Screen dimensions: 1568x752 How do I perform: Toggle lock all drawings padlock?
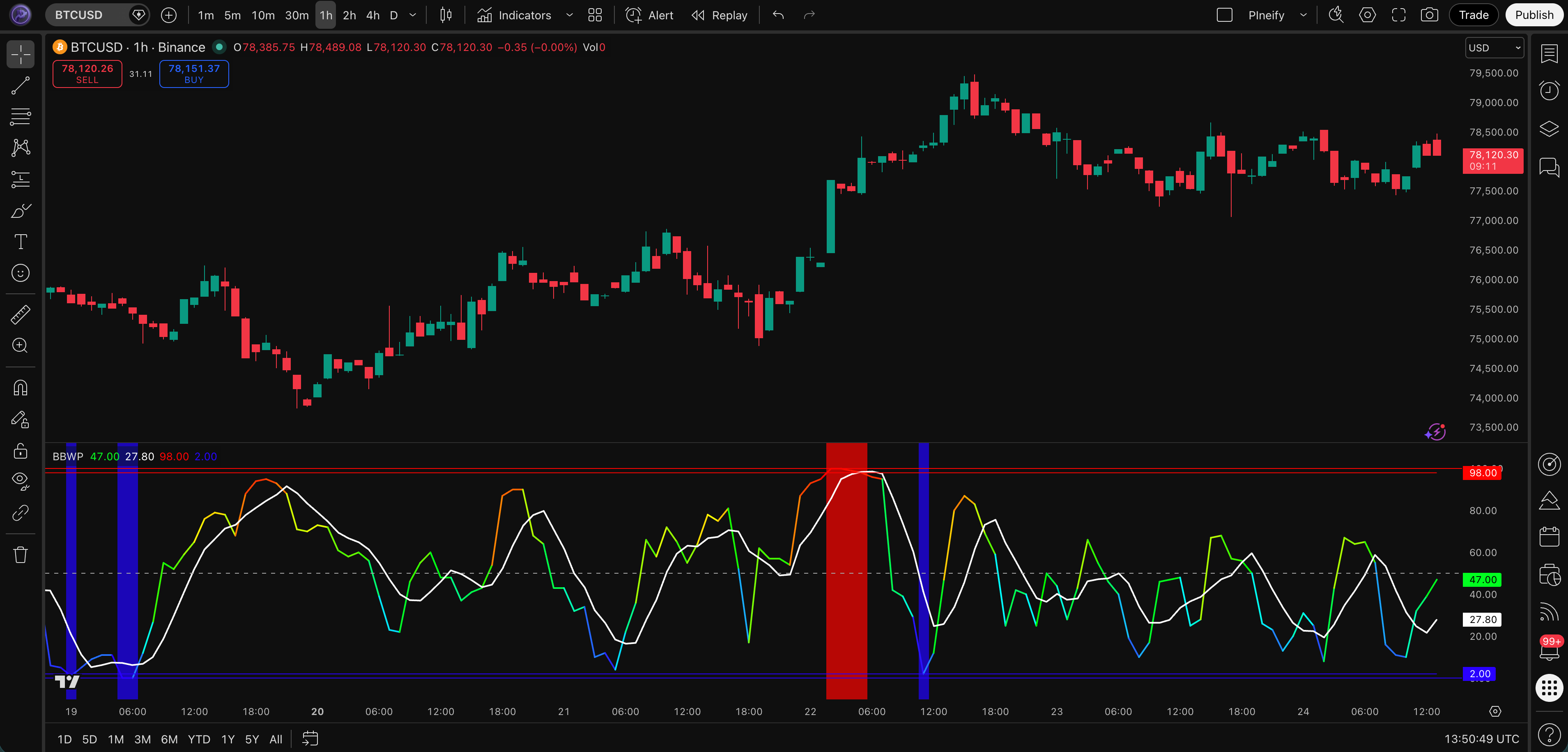(20, 451)
